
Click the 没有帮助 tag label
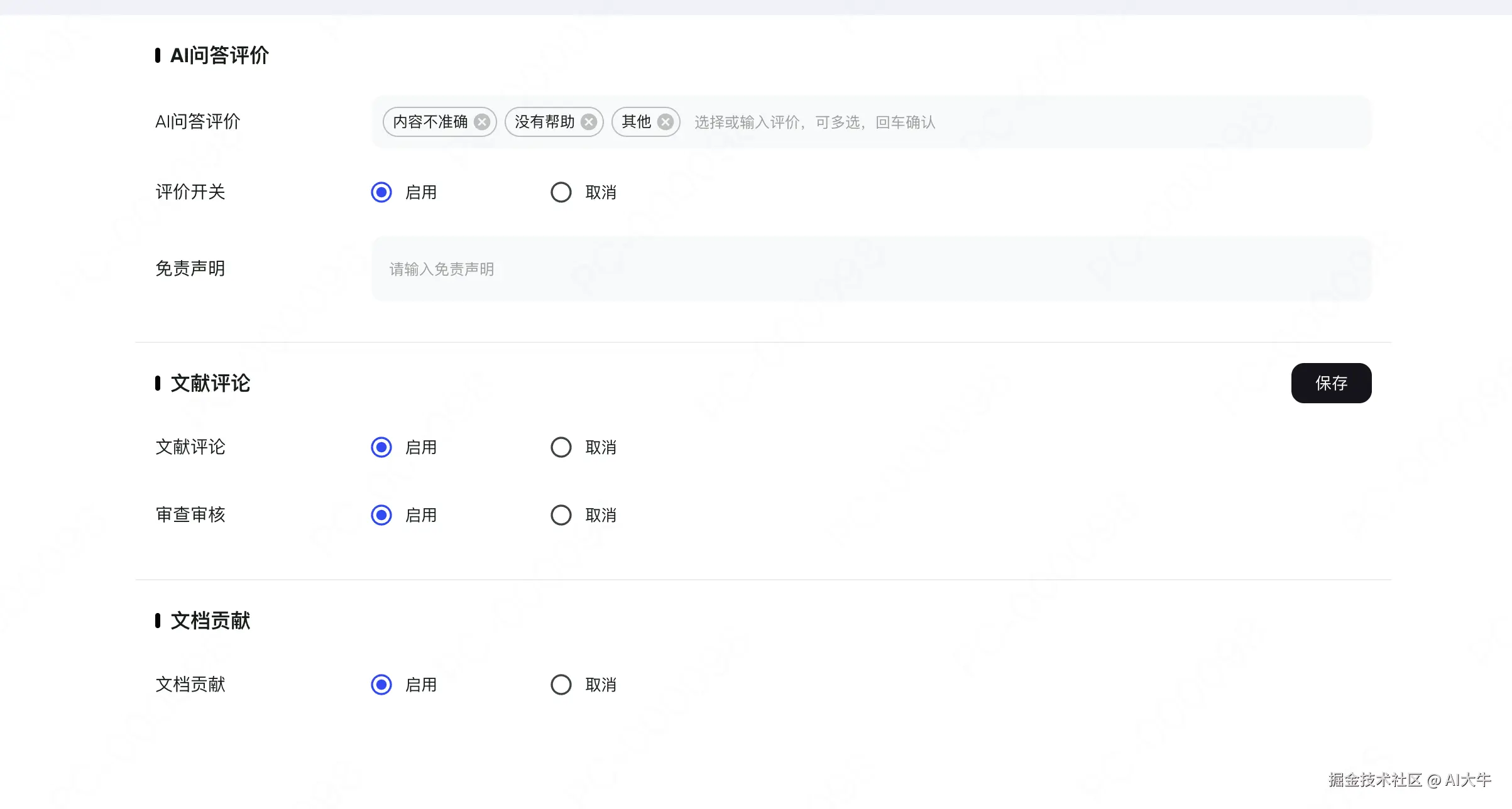click(544, 122)
